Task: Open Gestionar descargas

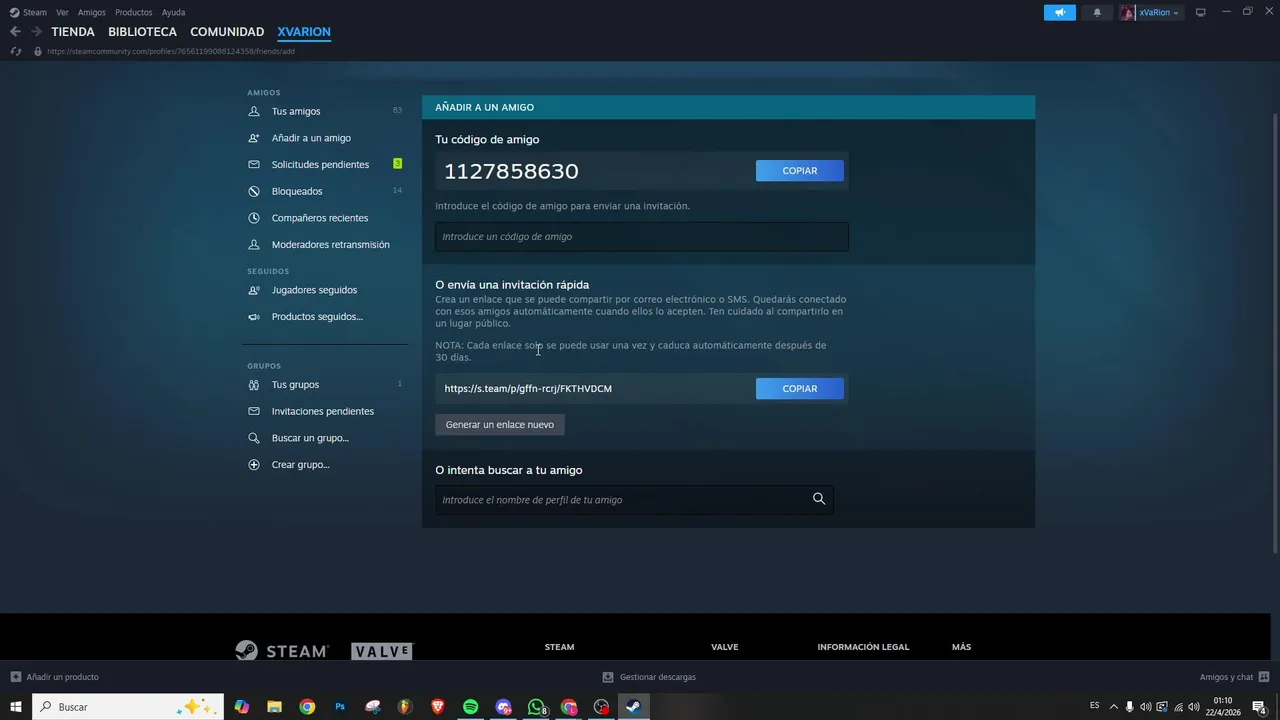Action: (x=649, y=677)
